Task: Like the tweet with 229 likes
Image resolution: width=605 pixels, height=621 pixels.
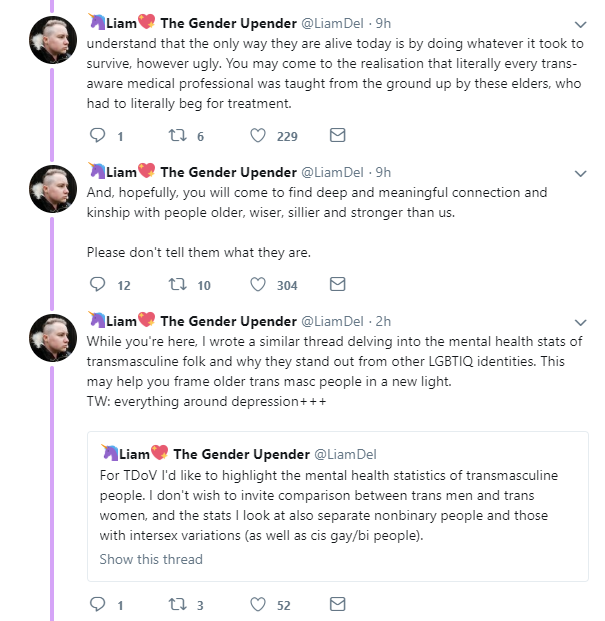Action: (259, 136)
